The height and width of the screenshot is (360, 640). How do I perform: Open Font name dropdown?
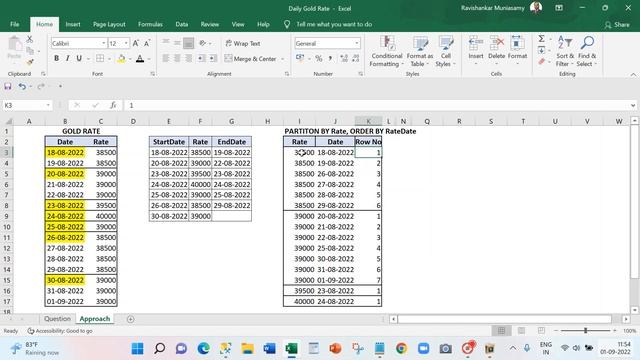[x=104, y=43]
